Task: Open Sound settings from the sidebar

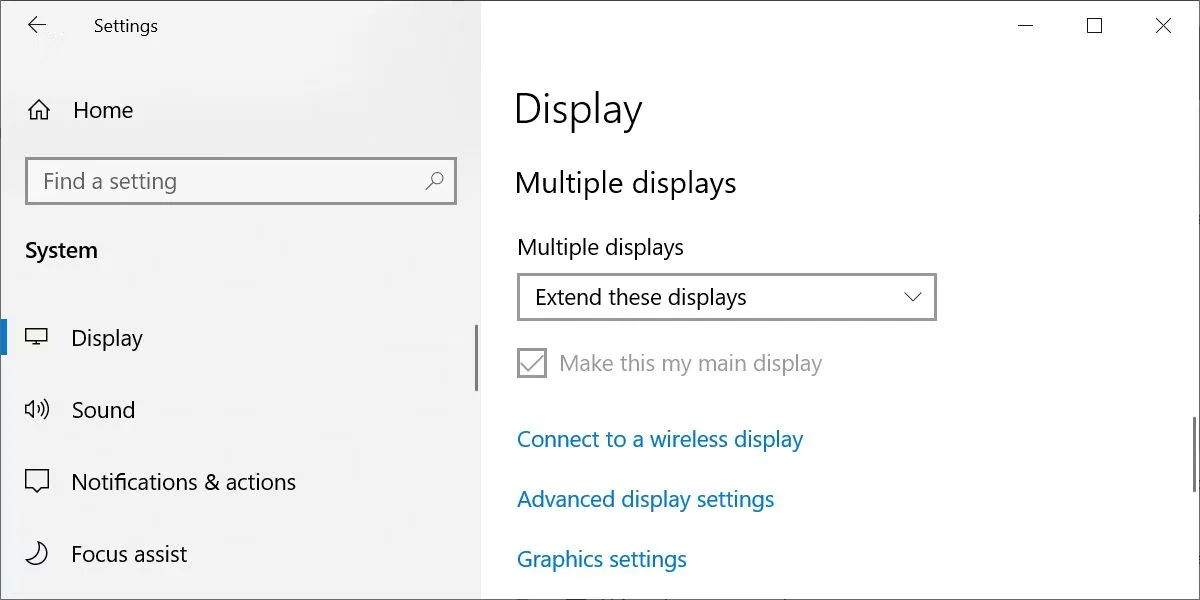Action: coord(103,409)
